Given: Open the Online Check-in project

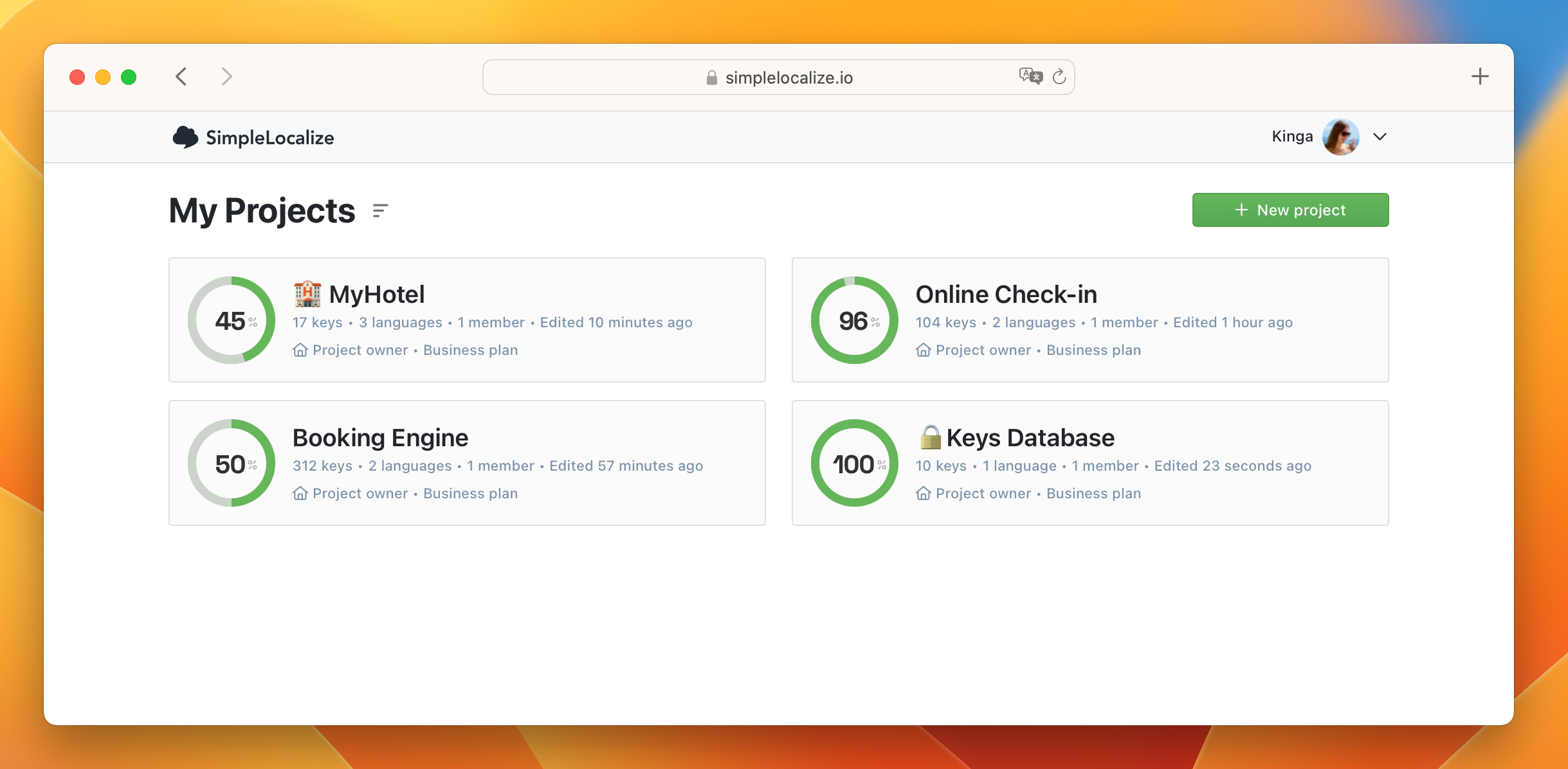Looking at the screenshot, I should click(x=1090, y=320).
